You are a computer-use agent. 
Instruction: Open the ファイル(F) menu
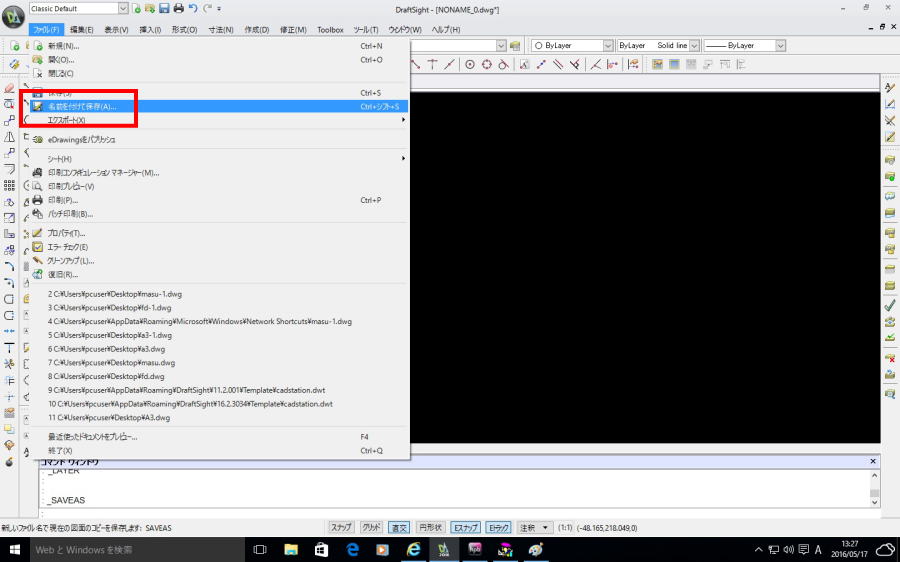tap(46, 29)
